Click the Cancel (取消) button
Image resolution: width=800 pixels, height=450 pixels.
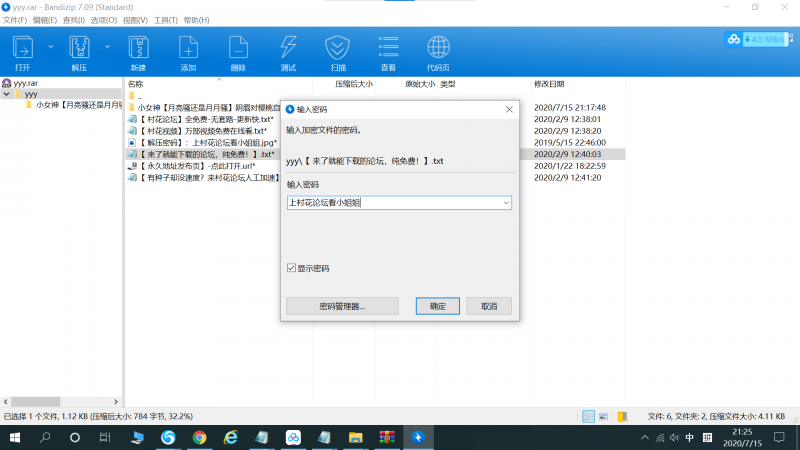489,306
